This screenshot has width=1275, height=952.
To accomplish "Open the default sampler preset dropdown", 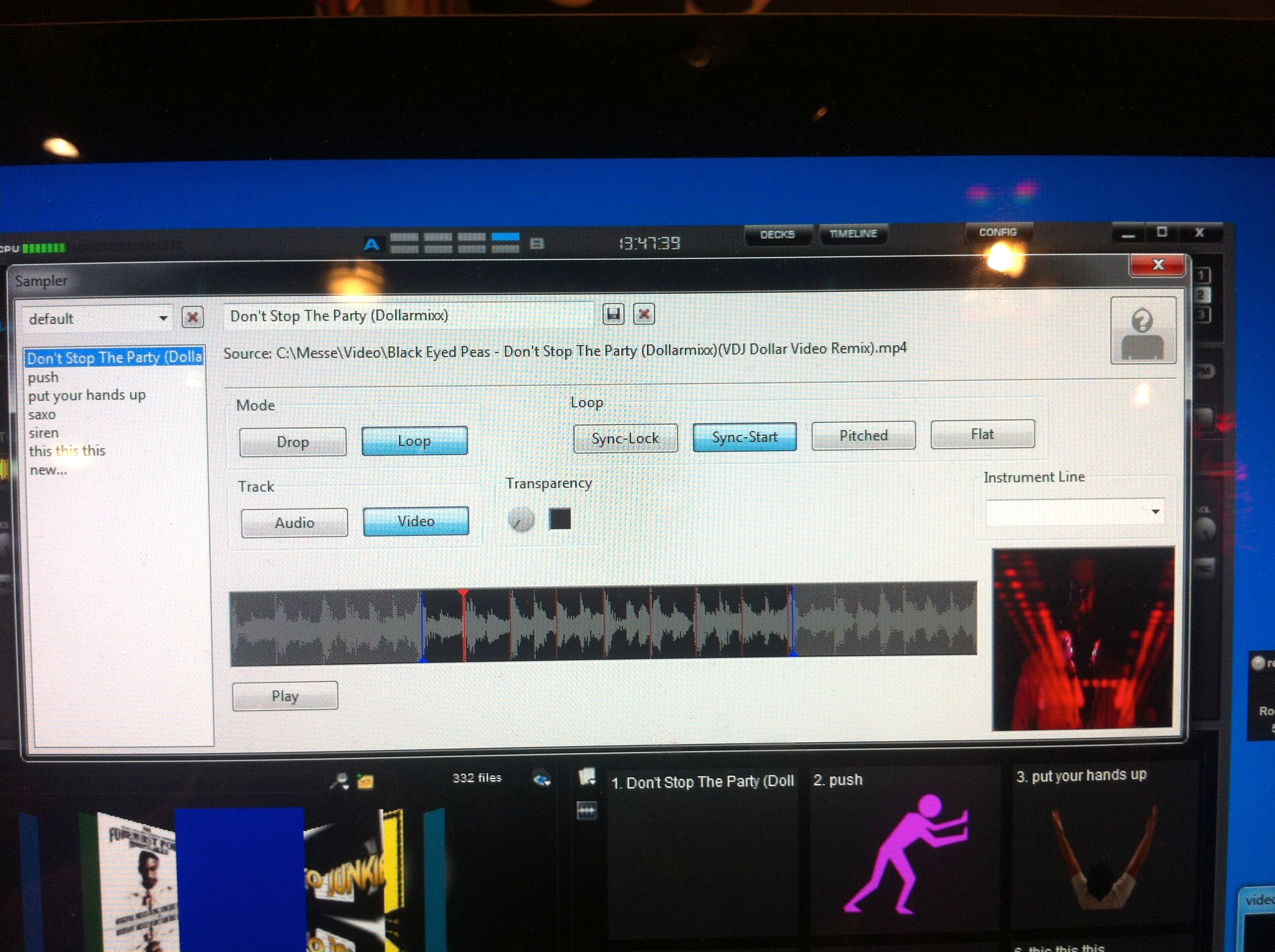I will [163, 317].
